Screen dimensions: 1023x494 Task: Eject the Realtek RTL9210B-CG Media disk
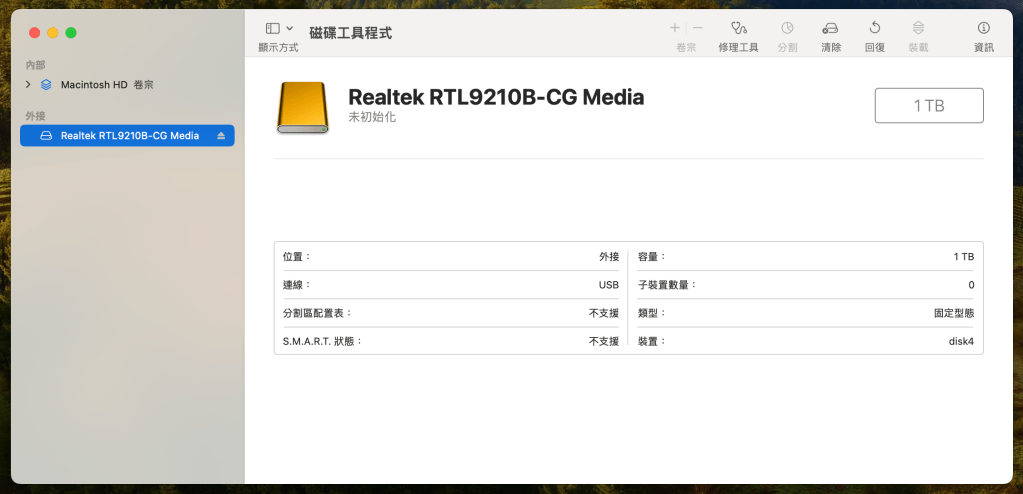click(221, 136)
